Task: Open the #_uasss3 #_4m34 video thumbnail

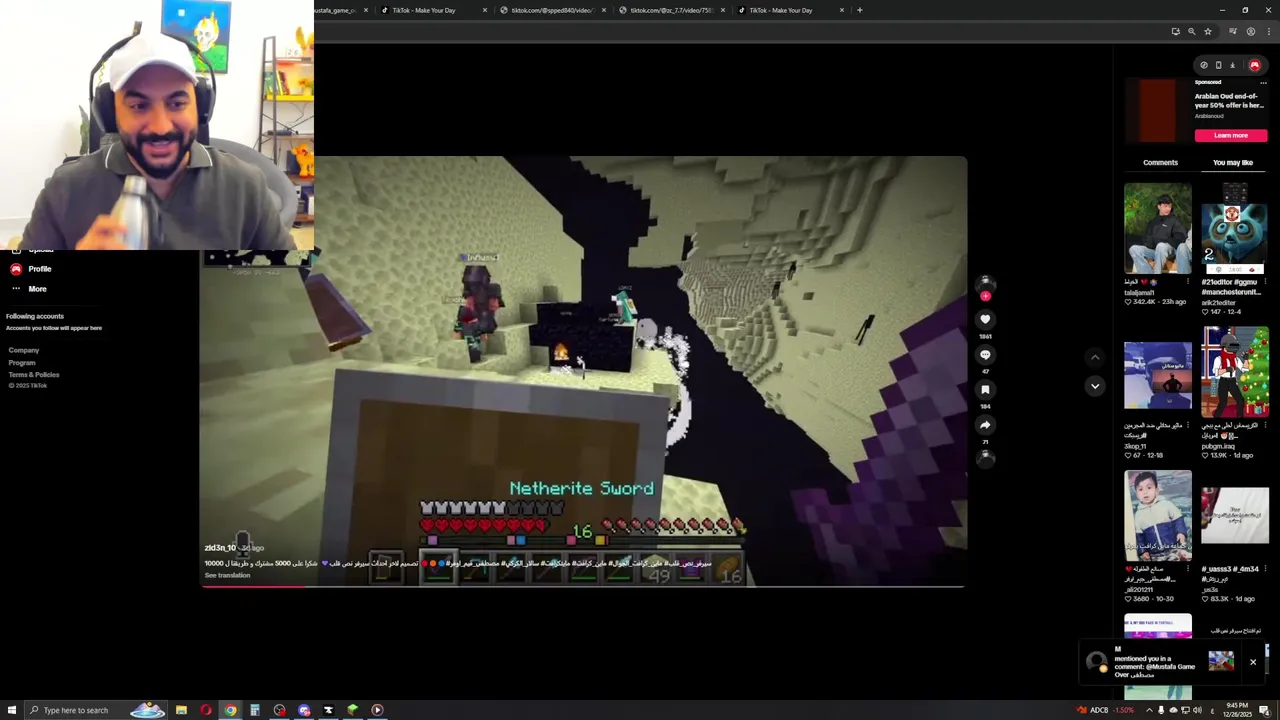Action: [x=1235, y=516]
